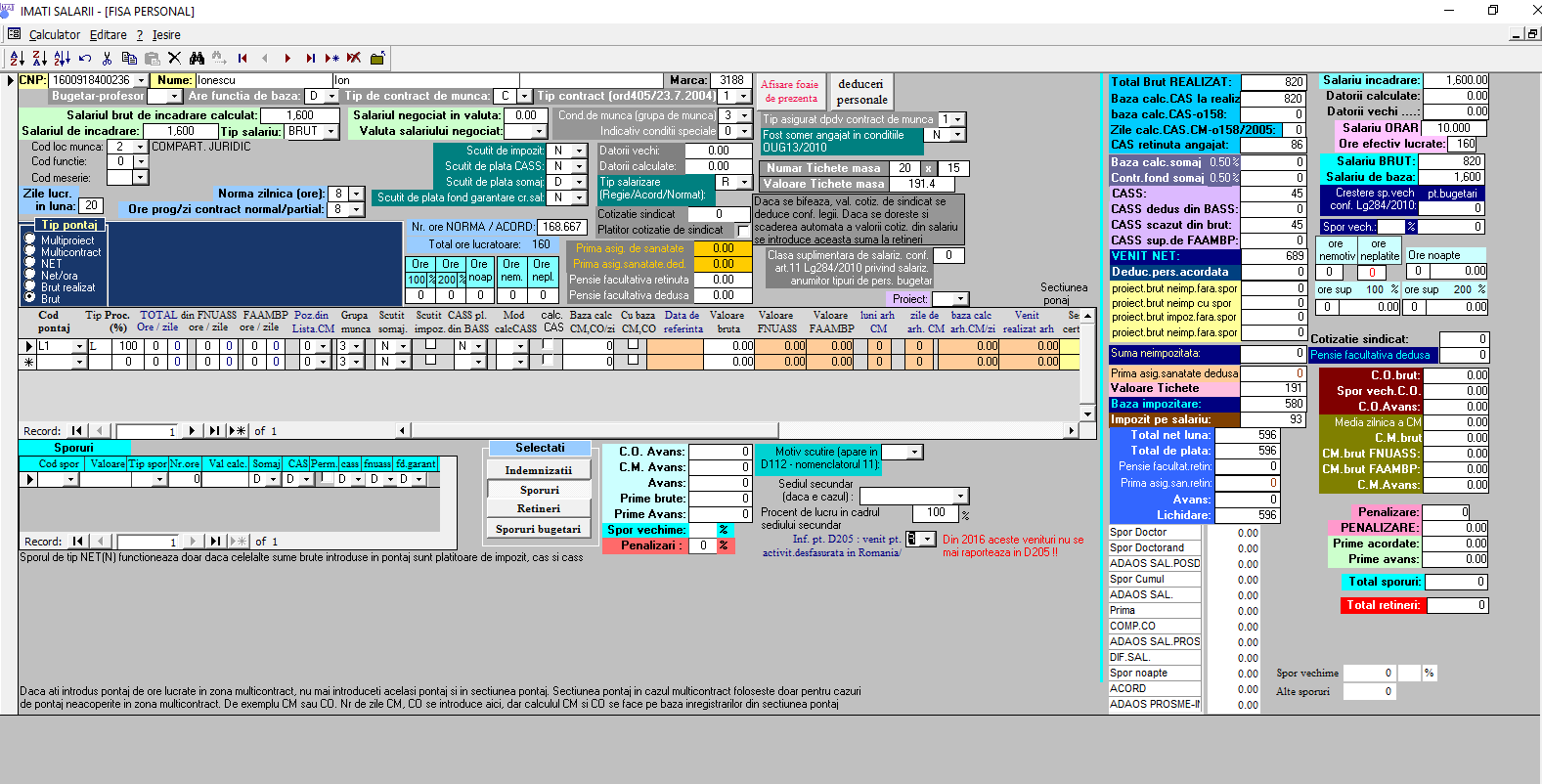Open the CNP dropdown

[x=141, y=80]
